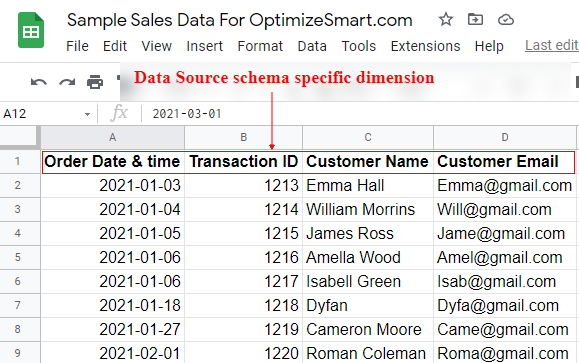Image resolution: width=579 pixels, height=363 pixels.
Task: Open the Tools menu
Action: point(359,46)
